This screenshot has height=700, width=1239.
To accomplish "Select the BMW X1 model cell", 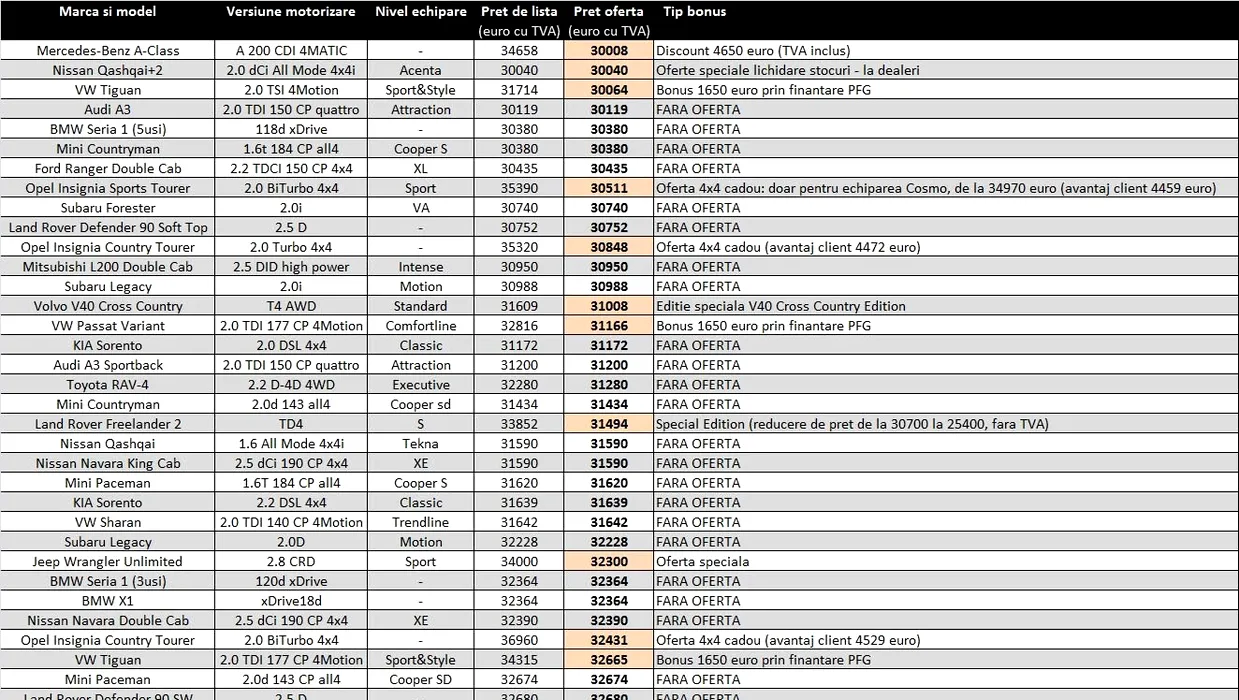I will 108,601.
